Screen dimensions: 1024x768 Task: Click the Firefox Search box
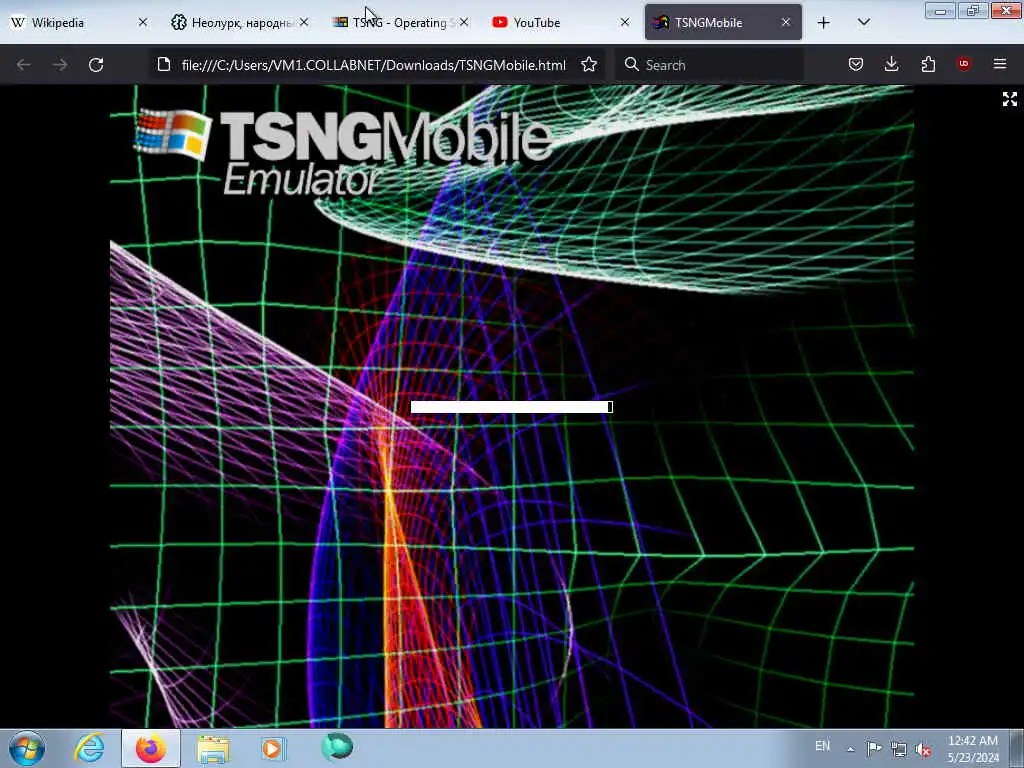click(709, 65)
